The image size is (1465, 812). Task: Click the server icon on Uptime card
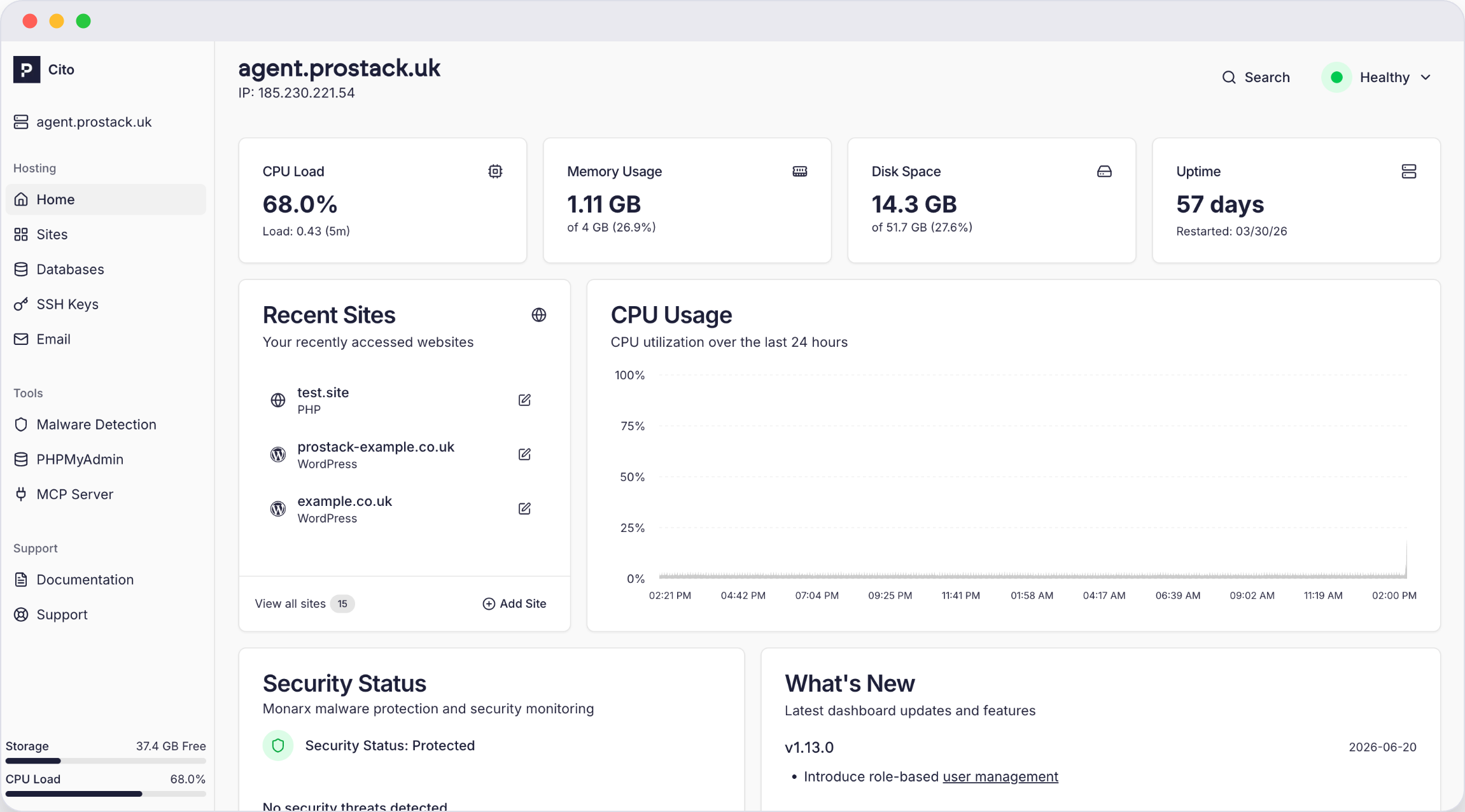pos(1409,171)
